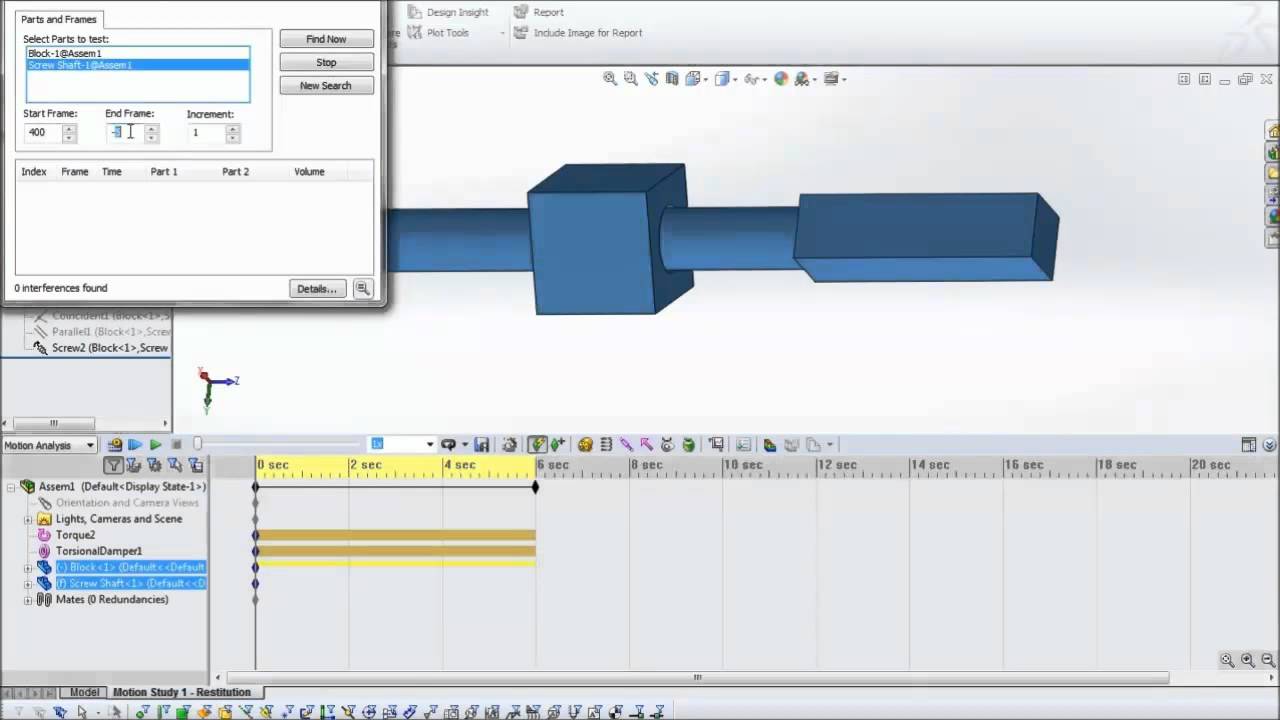Click the Start Frame input field
The height and width of the screenshot is (720, 1280).
[x=42, y=132]
